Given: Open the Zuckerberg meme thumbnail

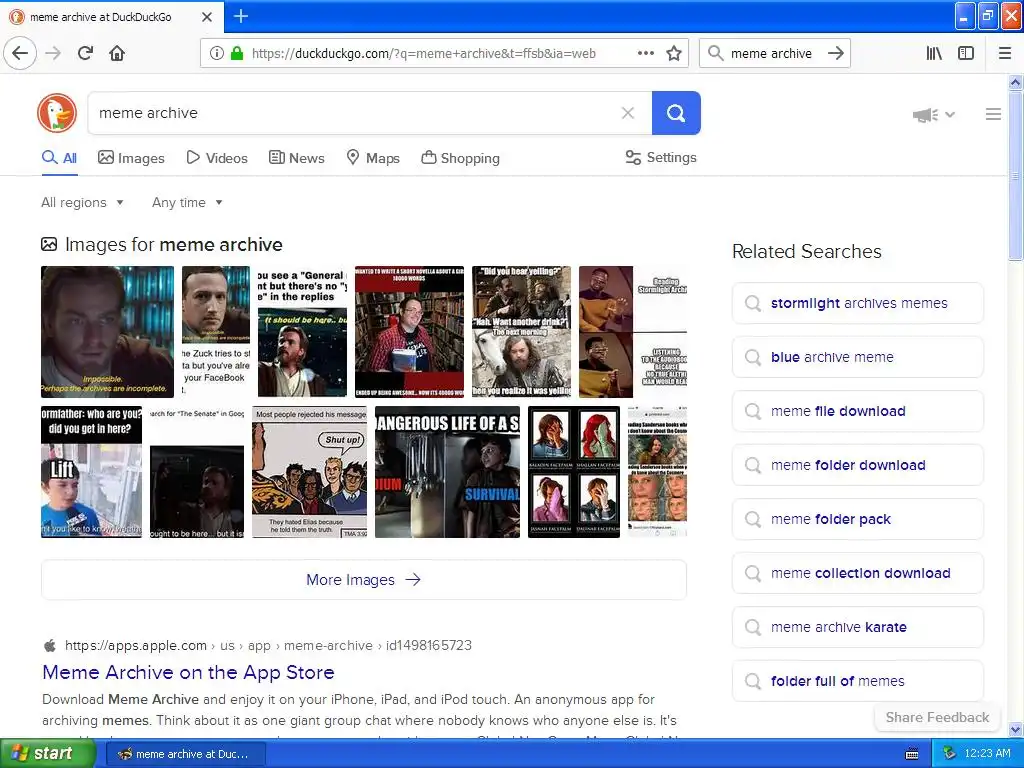Looking at the screenshot, I should tap(216, 332).
